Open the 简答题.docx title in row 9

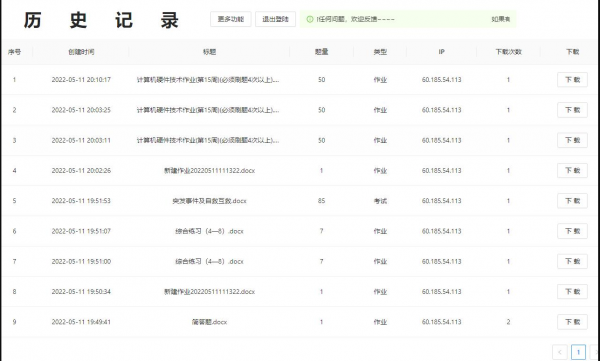tap(209, 322)
